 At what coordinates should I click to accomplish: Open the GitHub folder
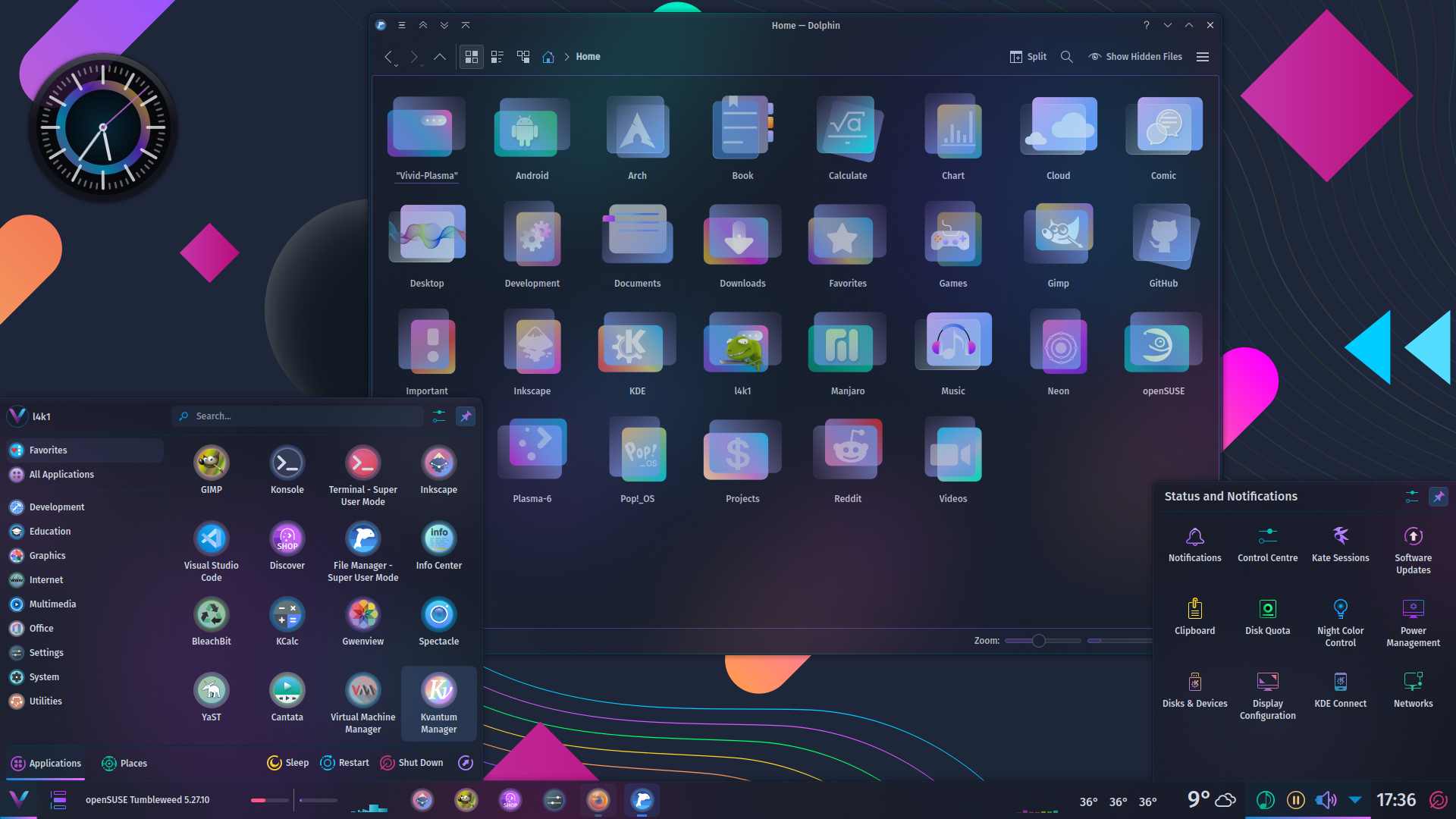(1163, 246)
